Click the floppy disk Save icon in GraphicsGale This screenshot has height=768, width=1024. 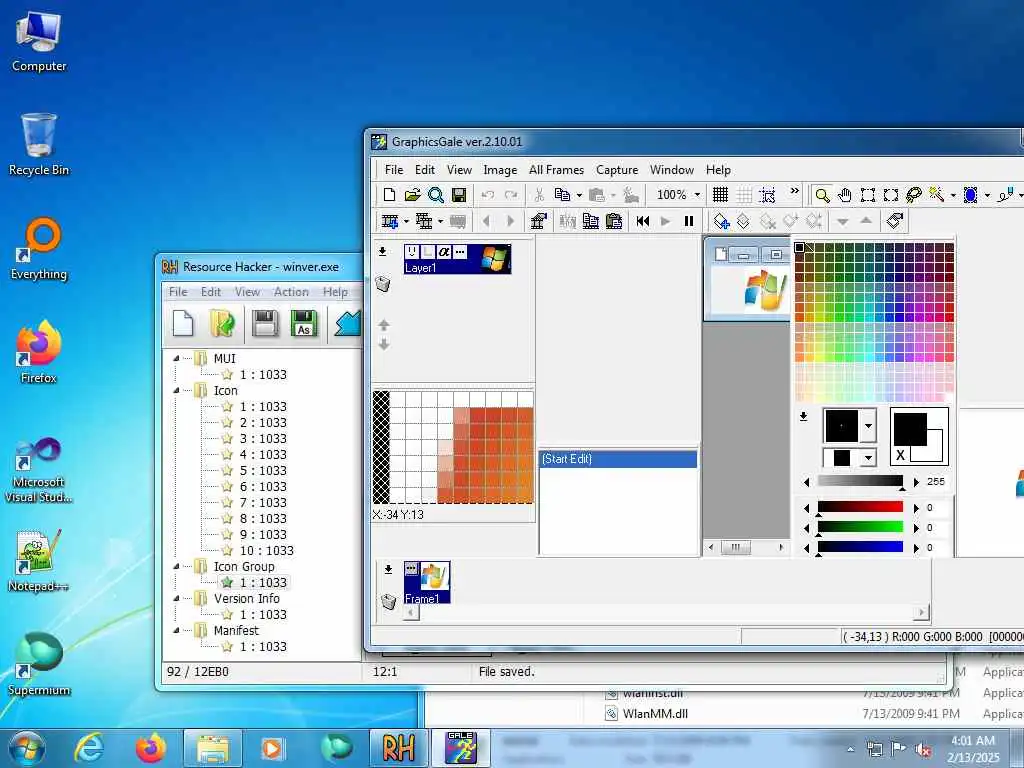[x=459, y=195]
